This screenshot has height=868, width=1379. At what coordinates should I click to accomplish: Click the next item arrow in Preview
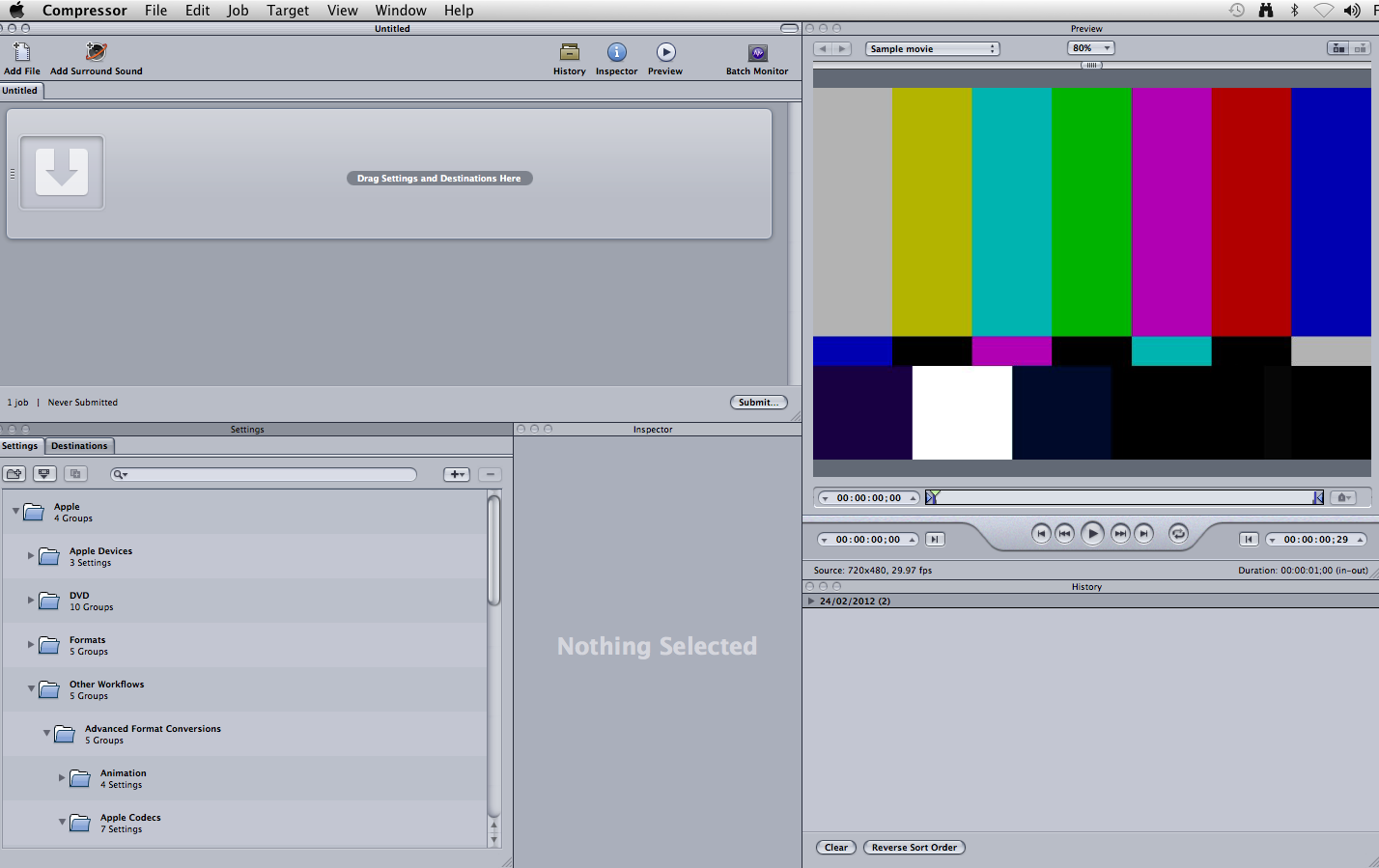point(842,48)
